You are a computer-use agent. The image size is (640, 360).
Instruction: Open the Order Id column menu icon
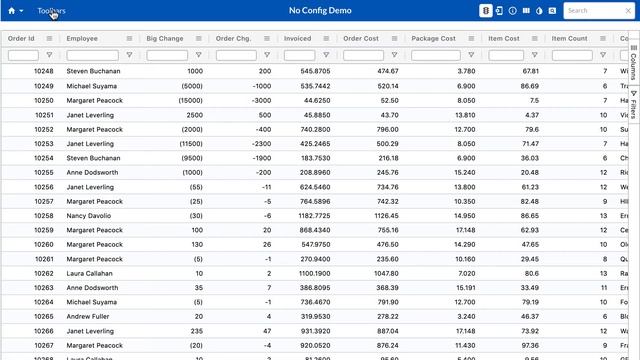[49, 38]
